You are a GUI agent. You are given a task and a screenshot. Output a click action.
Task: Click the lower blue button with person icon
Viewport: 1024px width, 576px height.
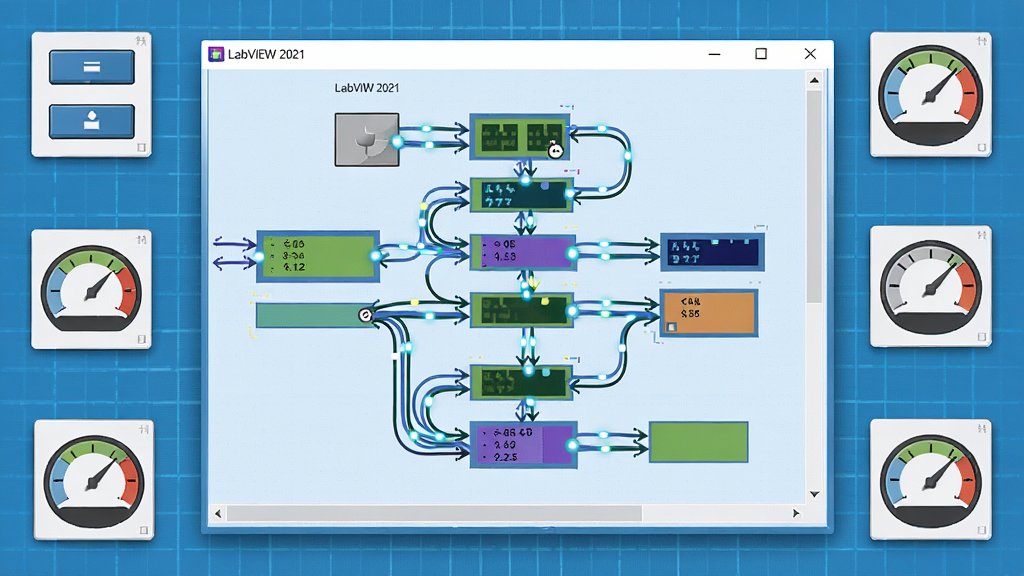pos(91,121)
